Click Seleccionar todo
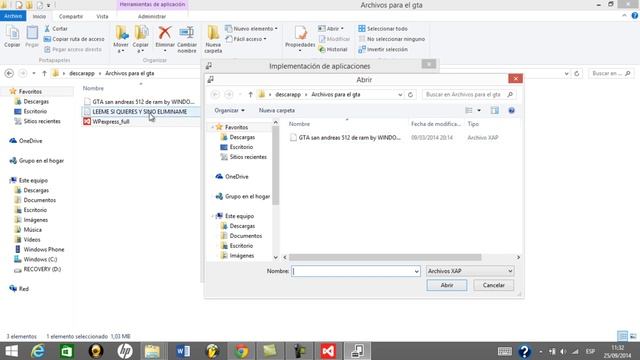The height and width of the screenshot is (360, 640). pyautogui.click(x=382, y=29)
